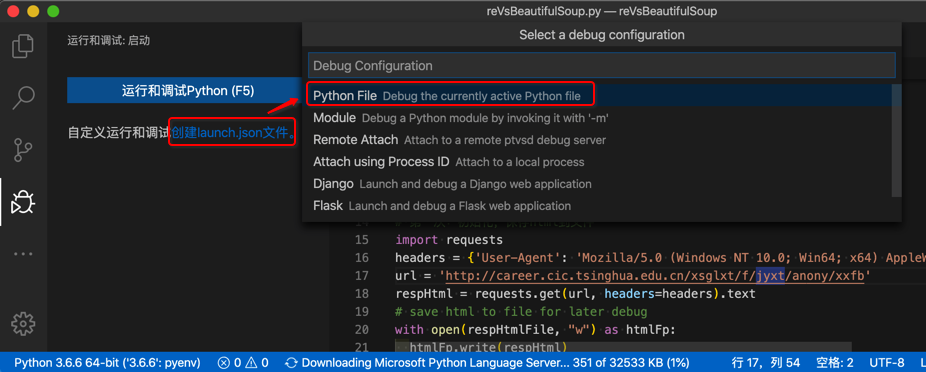The width and height of the screenshot is (926, 372).
Task: Choose the Flask debug configuration
Action: pyautogui.click(x=597, y=206)
